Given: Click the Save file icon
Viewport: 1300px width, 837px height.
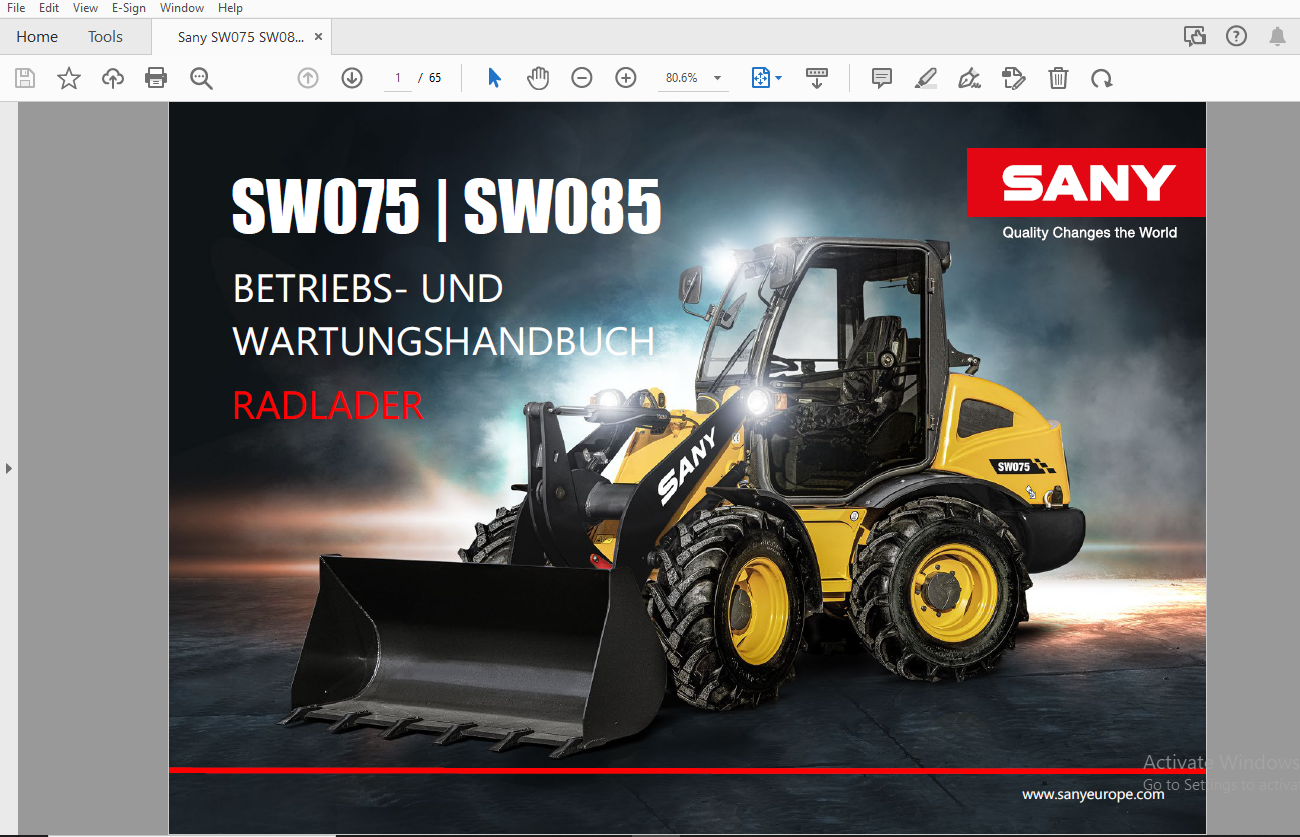Looking at the screenshot, I should pyautogui.click(x=25, y=78).
